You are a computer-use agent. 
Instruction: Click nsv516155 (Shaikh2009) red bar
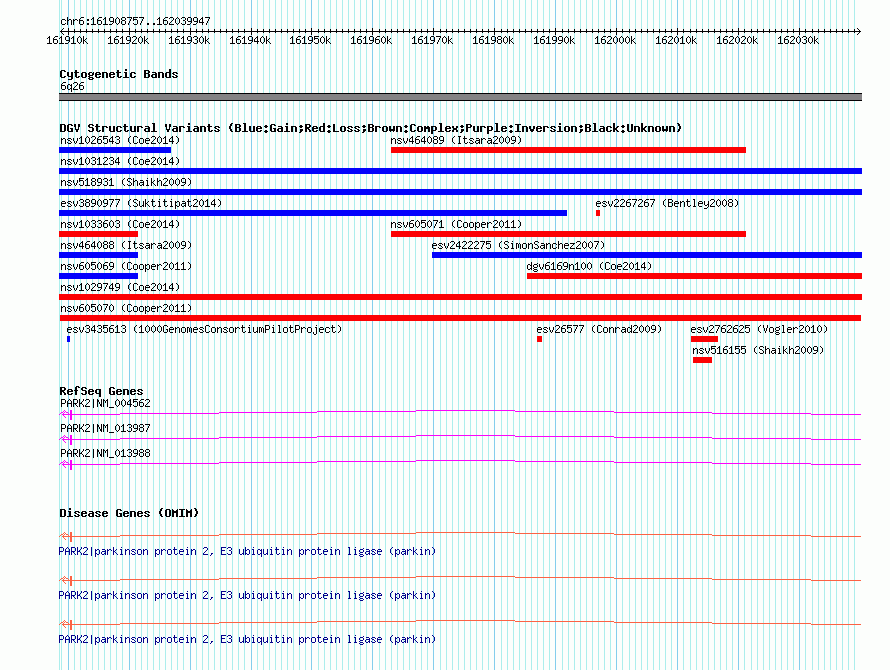pyautogui.click(x=702, y=360)
